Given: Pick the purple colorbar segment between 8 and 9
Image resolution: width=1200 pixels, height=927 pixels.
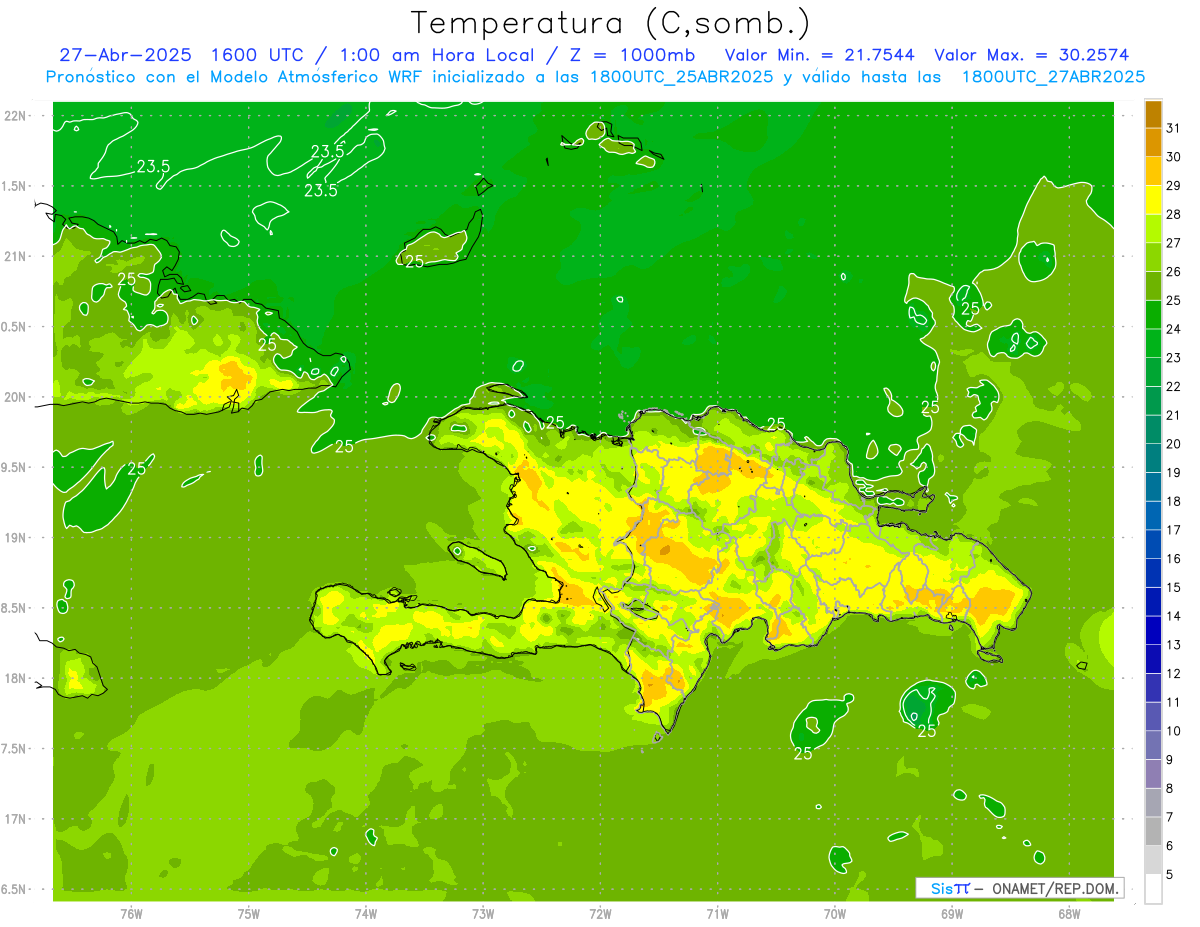Looking at the screenshot, I should pyautogui.click(x=1153, y=774).
